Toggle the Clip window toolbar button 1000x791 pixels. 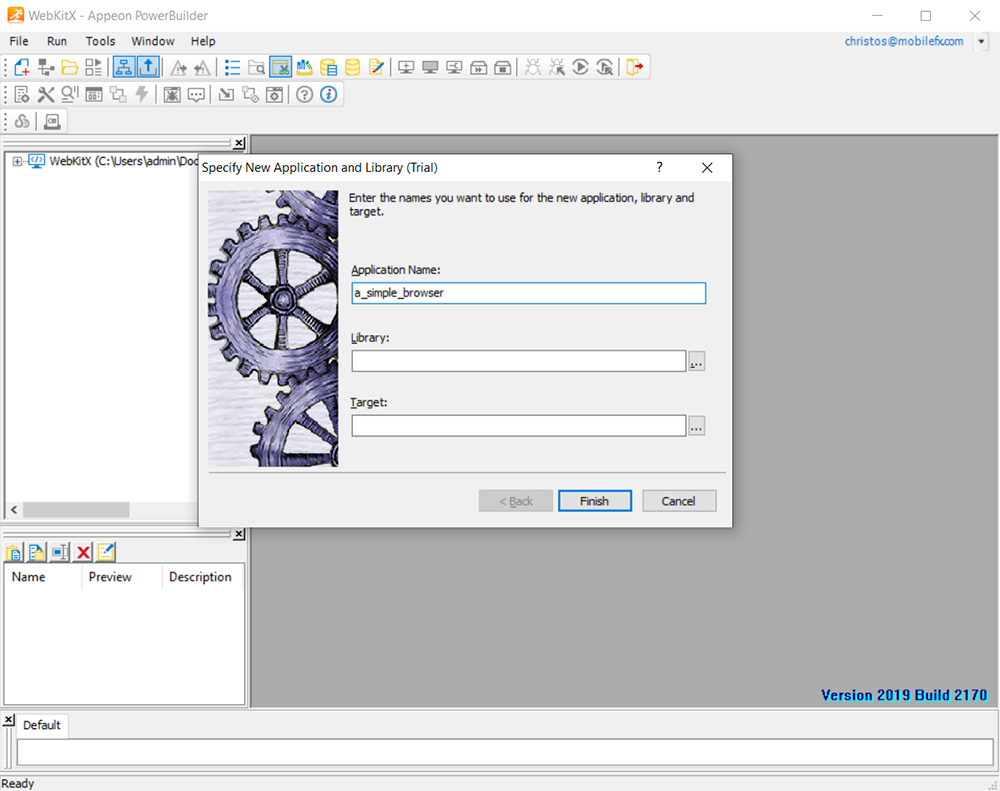point(281,67)
